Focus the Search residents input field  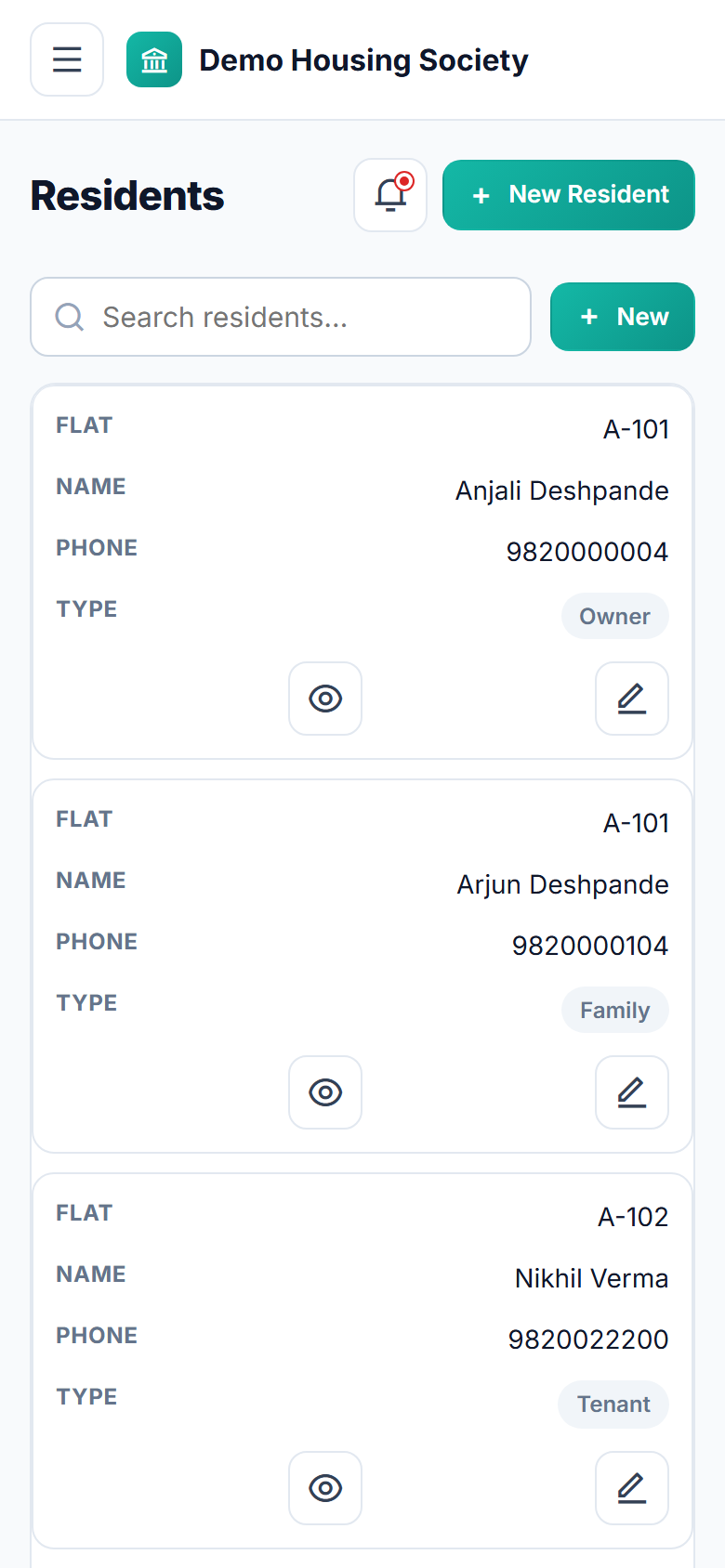(x=281, y=317)
